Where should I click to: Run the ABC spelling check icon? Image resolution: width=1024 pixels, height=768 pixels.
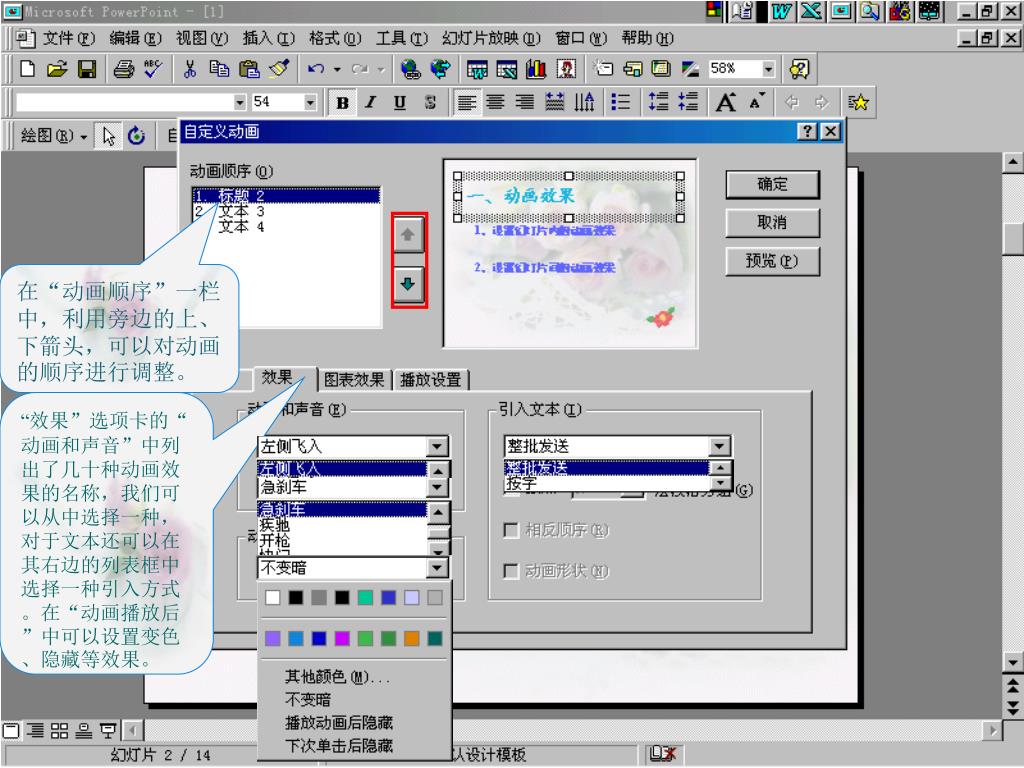[153, 69]
